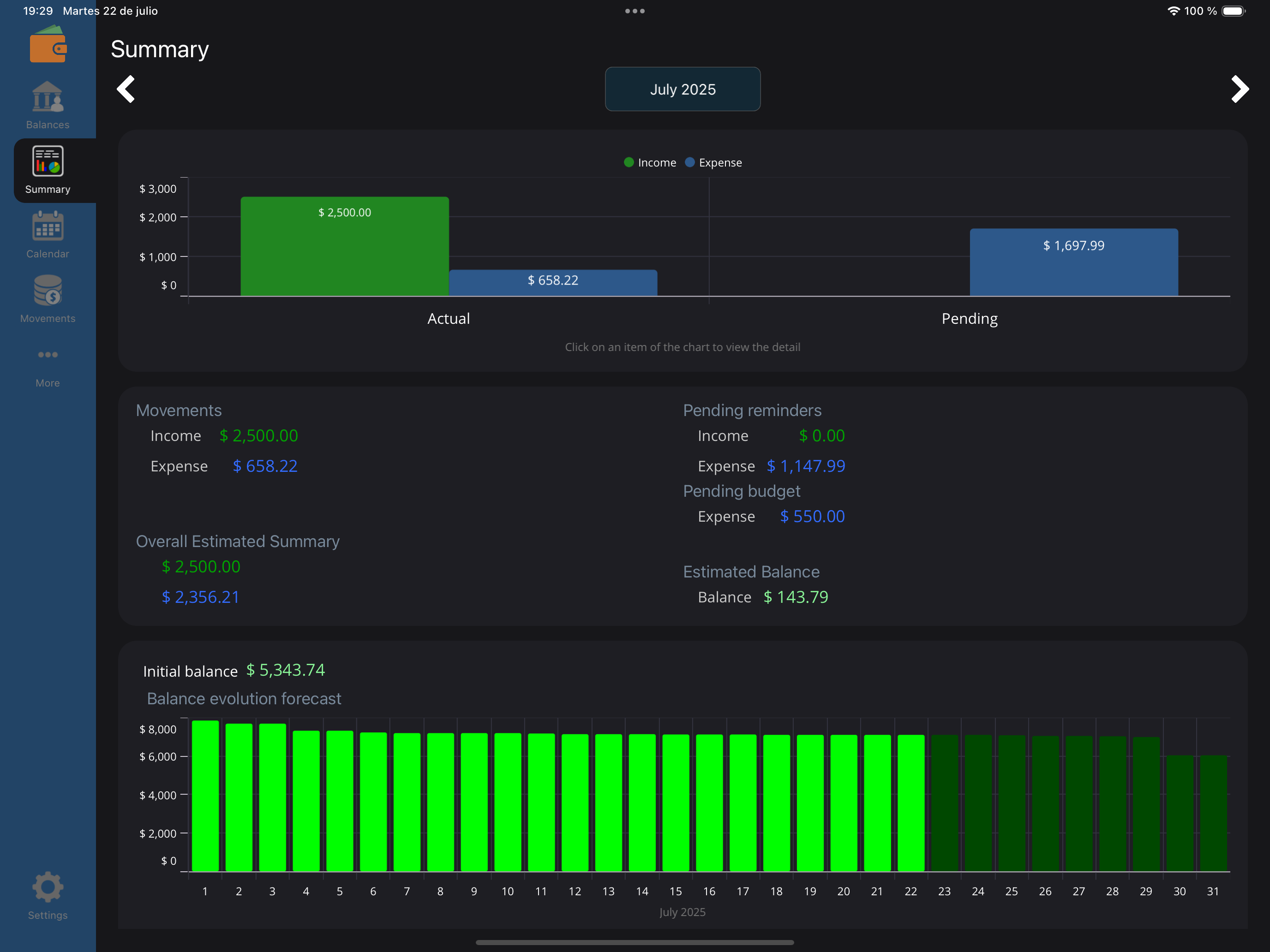Screen dimensions: 1270x952
Task: Click the Pending chart group label
Action: (x=970, y=318)
